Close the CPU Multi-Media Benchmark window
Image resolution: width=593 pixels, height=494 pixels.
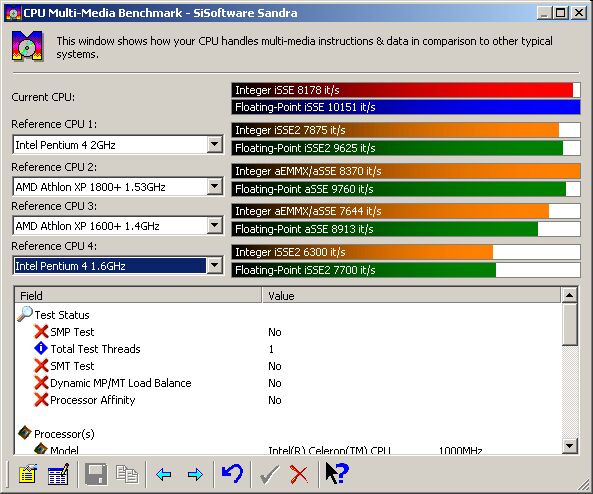pos(579,13)
